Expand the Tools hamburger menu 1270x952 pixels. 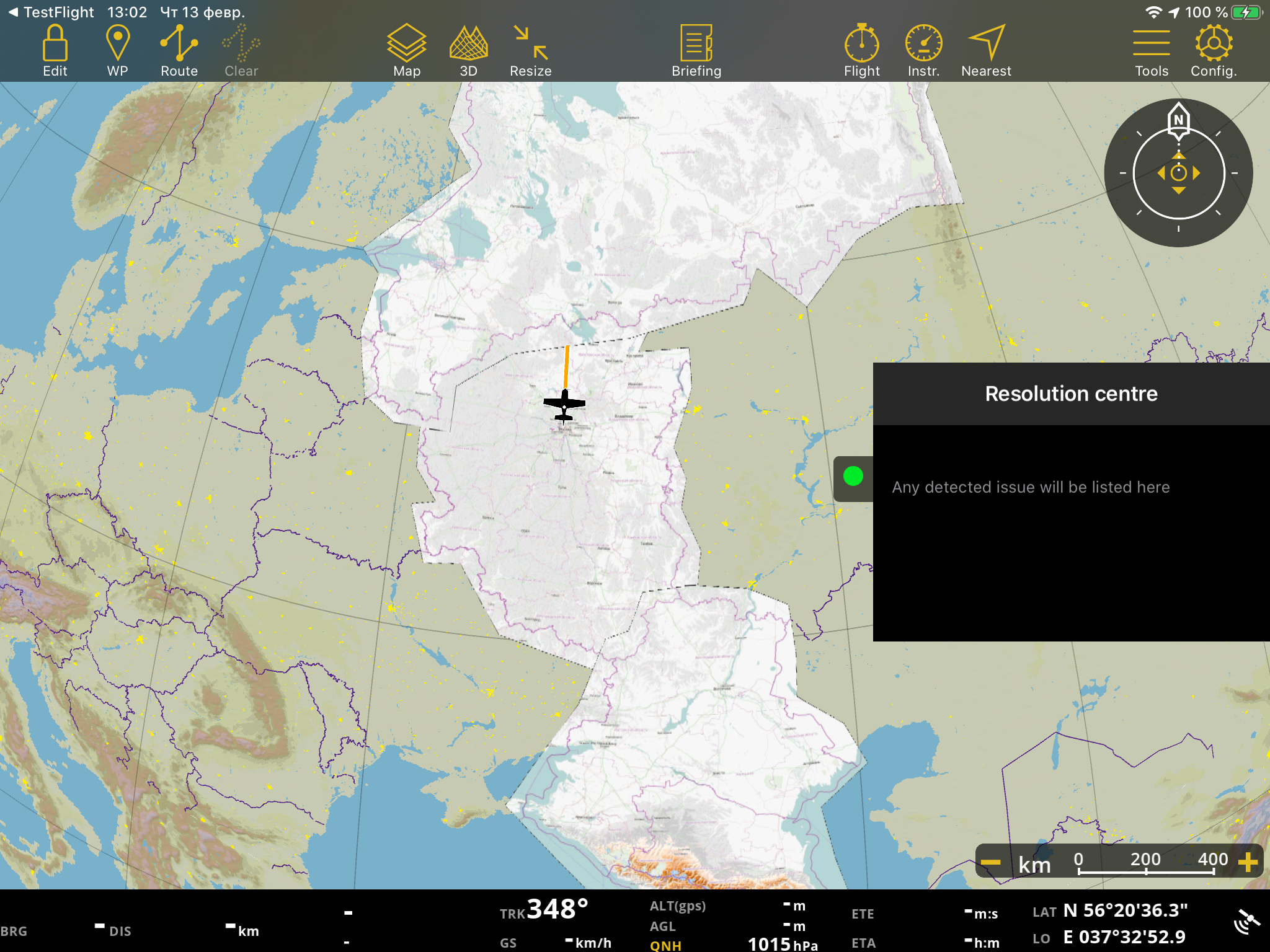[x=1152, y=51]
